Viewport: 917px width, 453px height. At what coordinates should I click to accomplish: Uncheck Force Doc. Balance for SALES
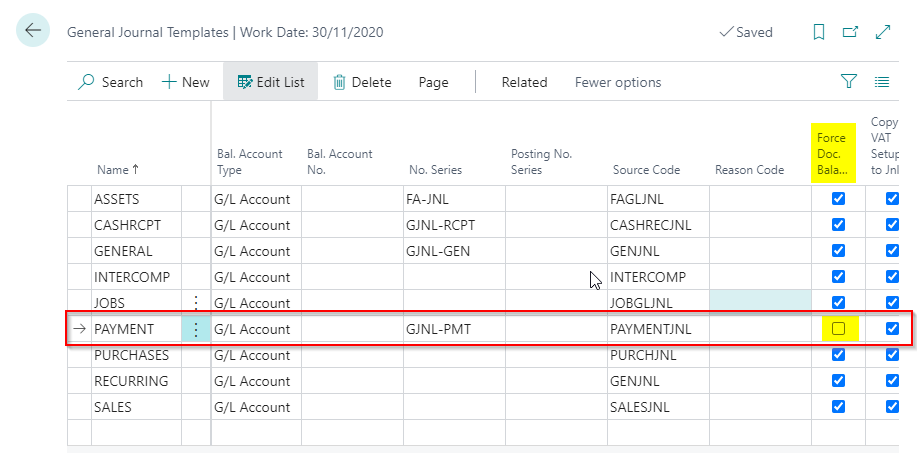tap(838, 407)
